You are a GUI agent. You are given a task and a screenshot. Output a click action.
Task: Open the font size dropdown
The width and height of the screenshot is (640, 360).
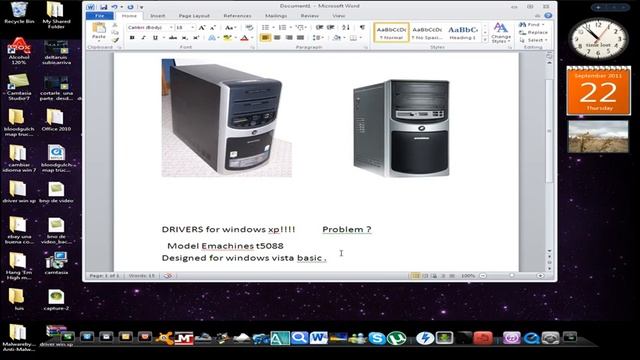point(193,27)
